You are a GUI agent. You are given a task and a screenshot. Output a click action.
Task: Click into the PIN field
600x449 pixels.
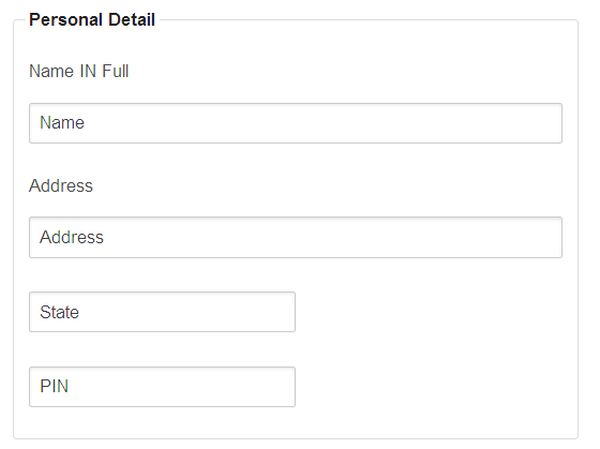(162, 387)
